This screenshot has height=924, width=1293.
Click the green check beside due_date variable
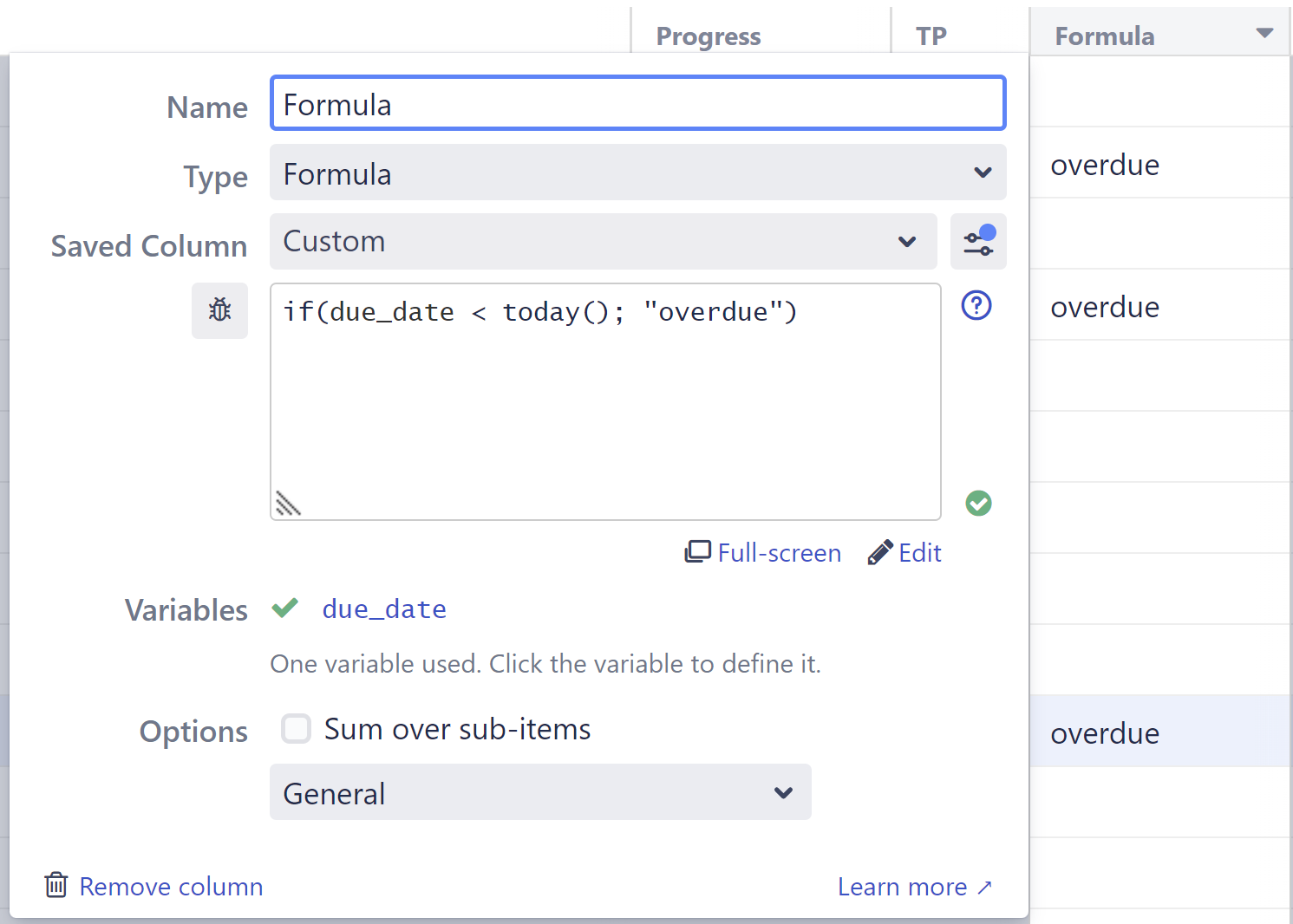pyautogui.click(x=284, y=608)
